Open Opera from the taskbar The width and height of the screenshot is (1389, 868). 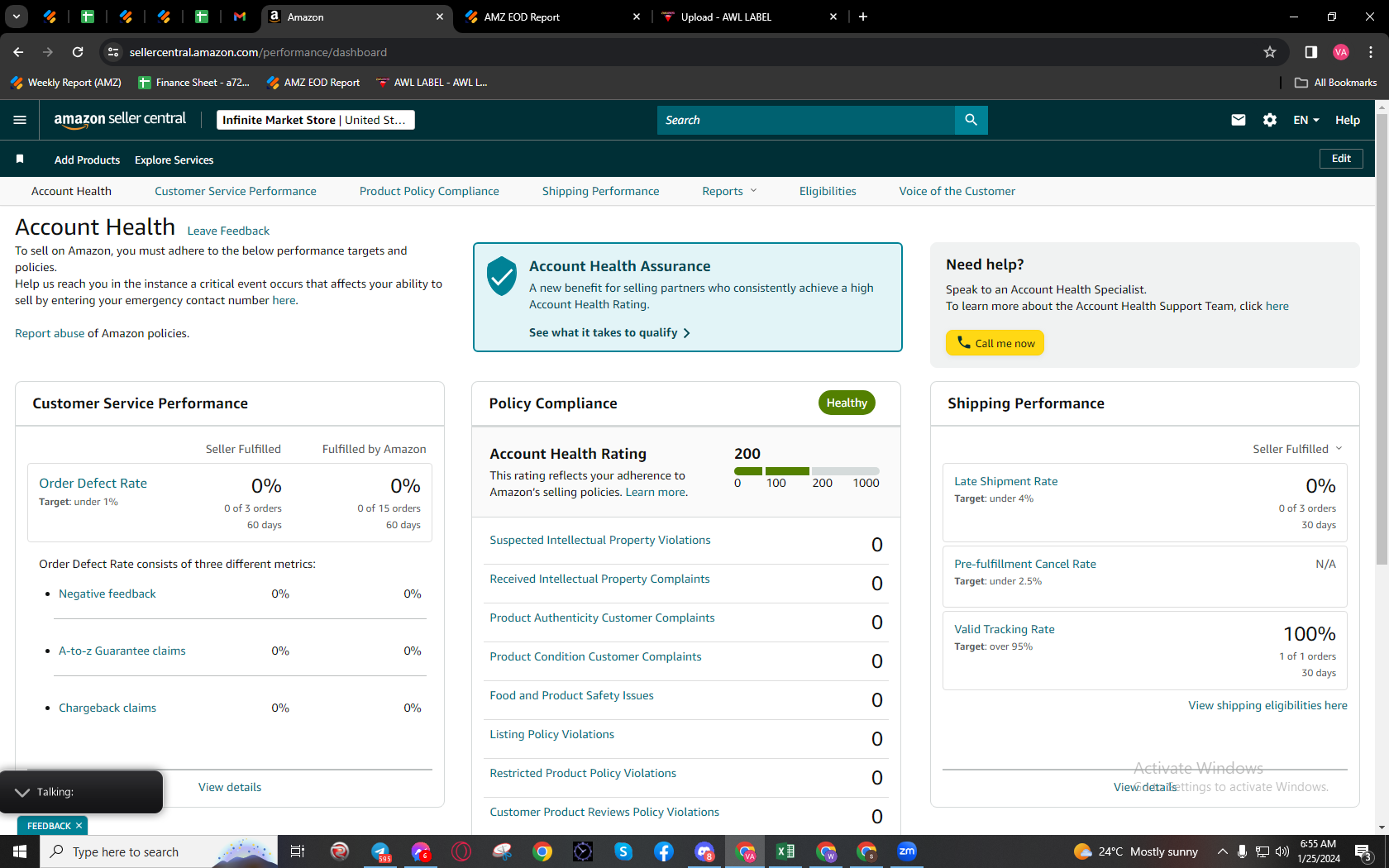point(461,851)
